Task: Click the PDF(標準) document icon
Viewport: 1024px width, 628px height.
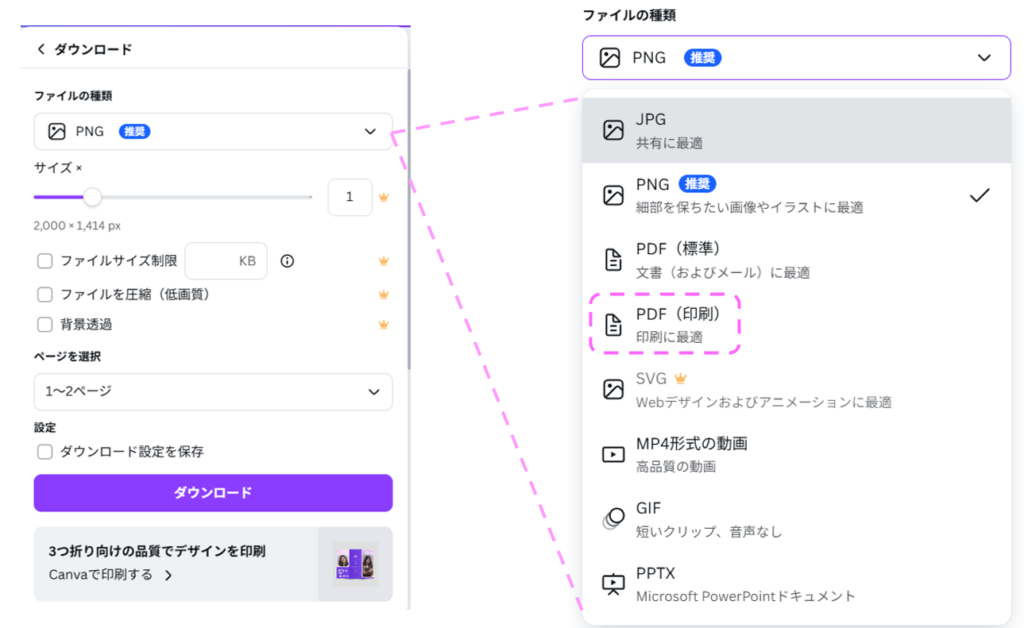Action: (x=612, y=259)
